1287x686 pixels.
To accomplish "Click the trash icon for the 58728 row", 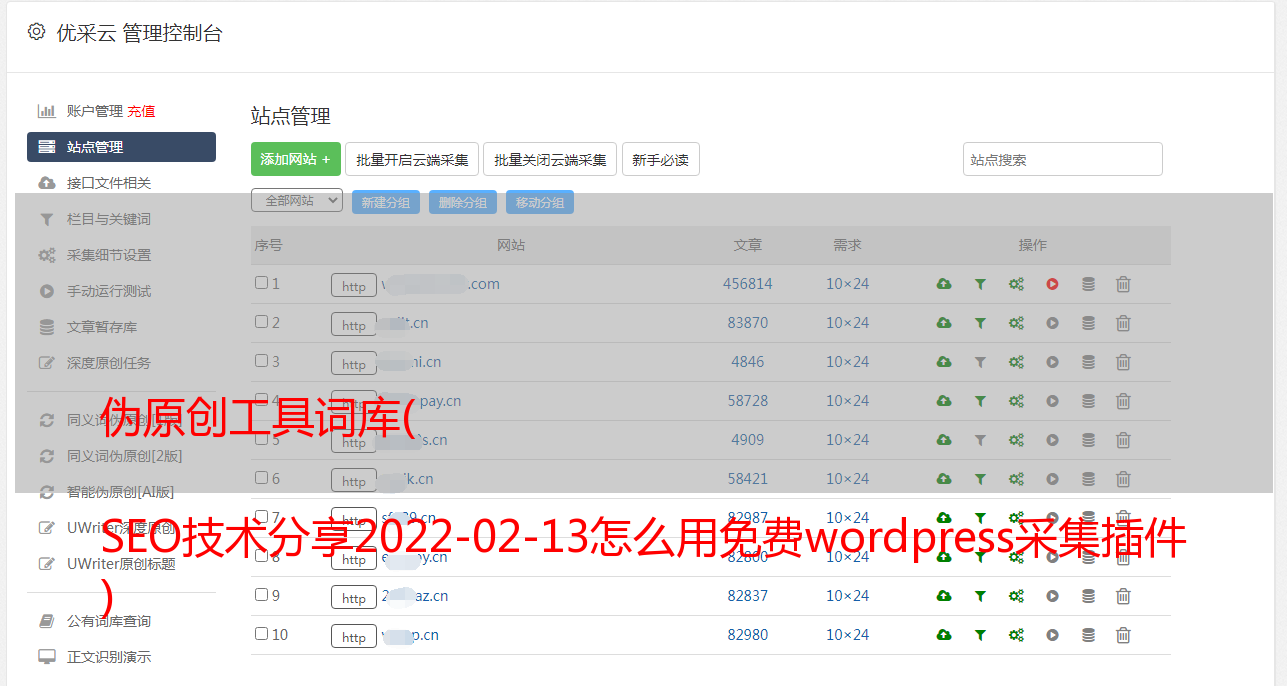I will (1123, 401).
